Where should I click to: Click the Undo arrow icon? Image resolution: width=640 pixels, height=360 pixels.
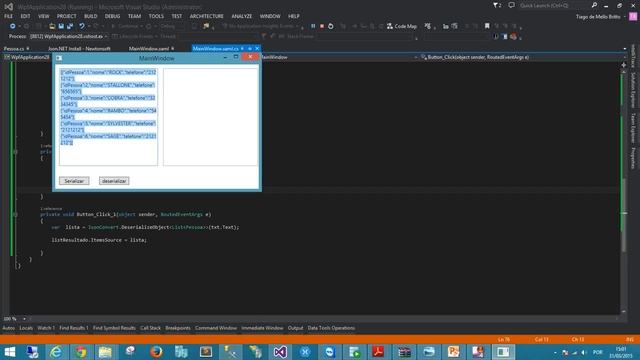point(82,26)
